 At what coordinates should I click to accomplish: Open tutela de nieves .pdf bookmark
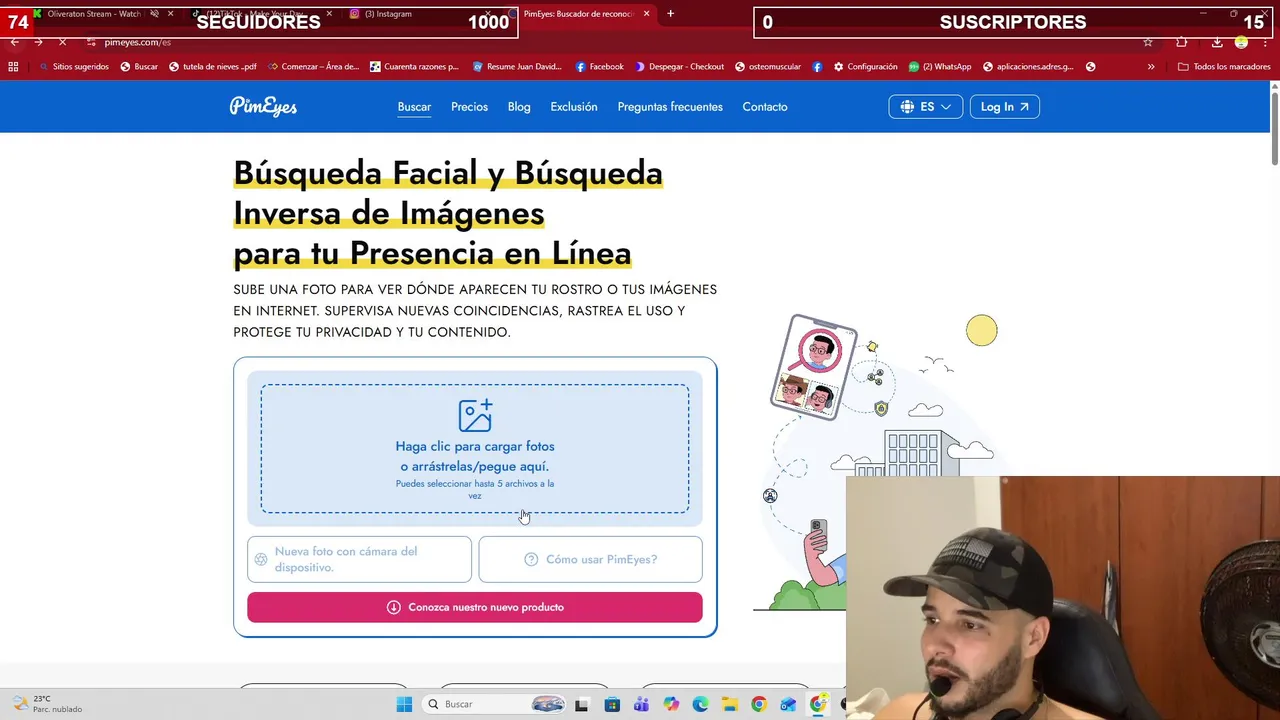coord(213,67)
